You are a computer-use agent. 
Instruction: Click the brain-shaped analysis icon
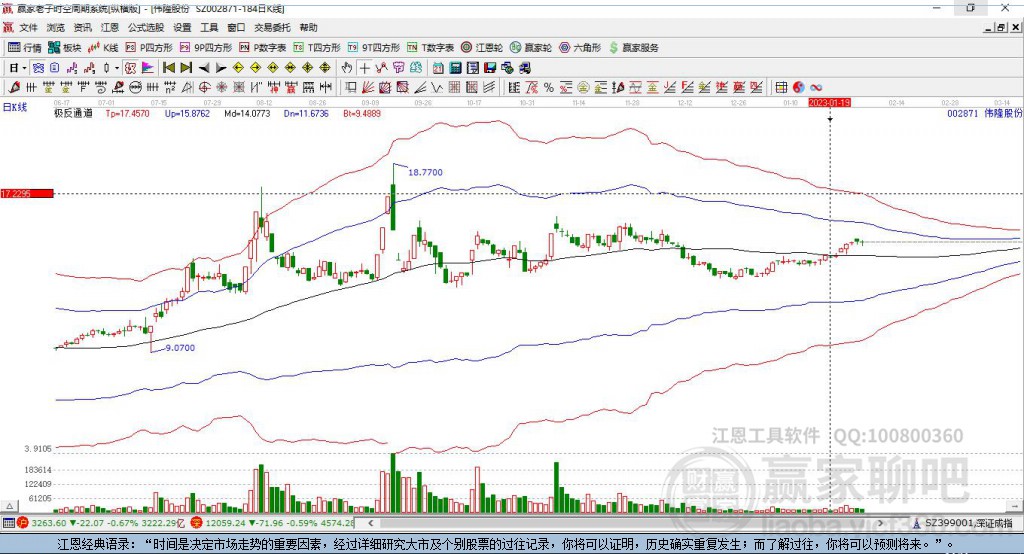click(415, 68)
